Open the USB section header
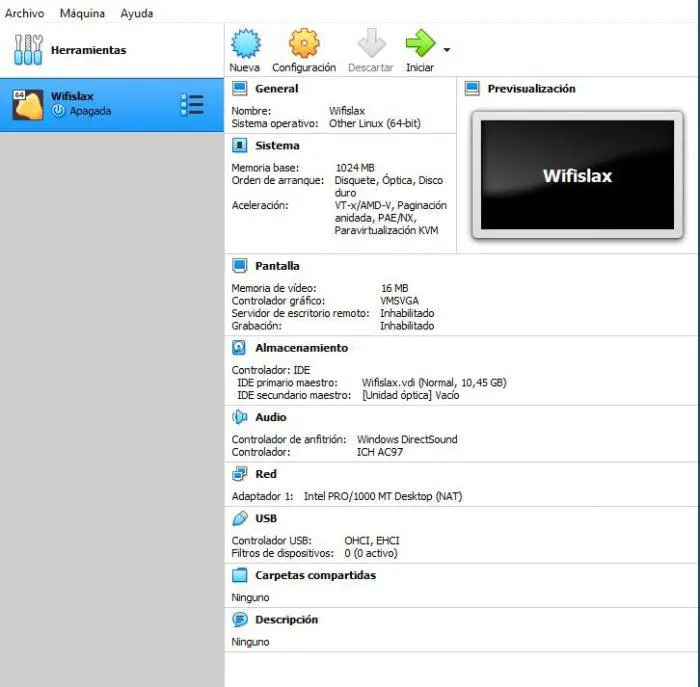700x687 pixels. 266,518
